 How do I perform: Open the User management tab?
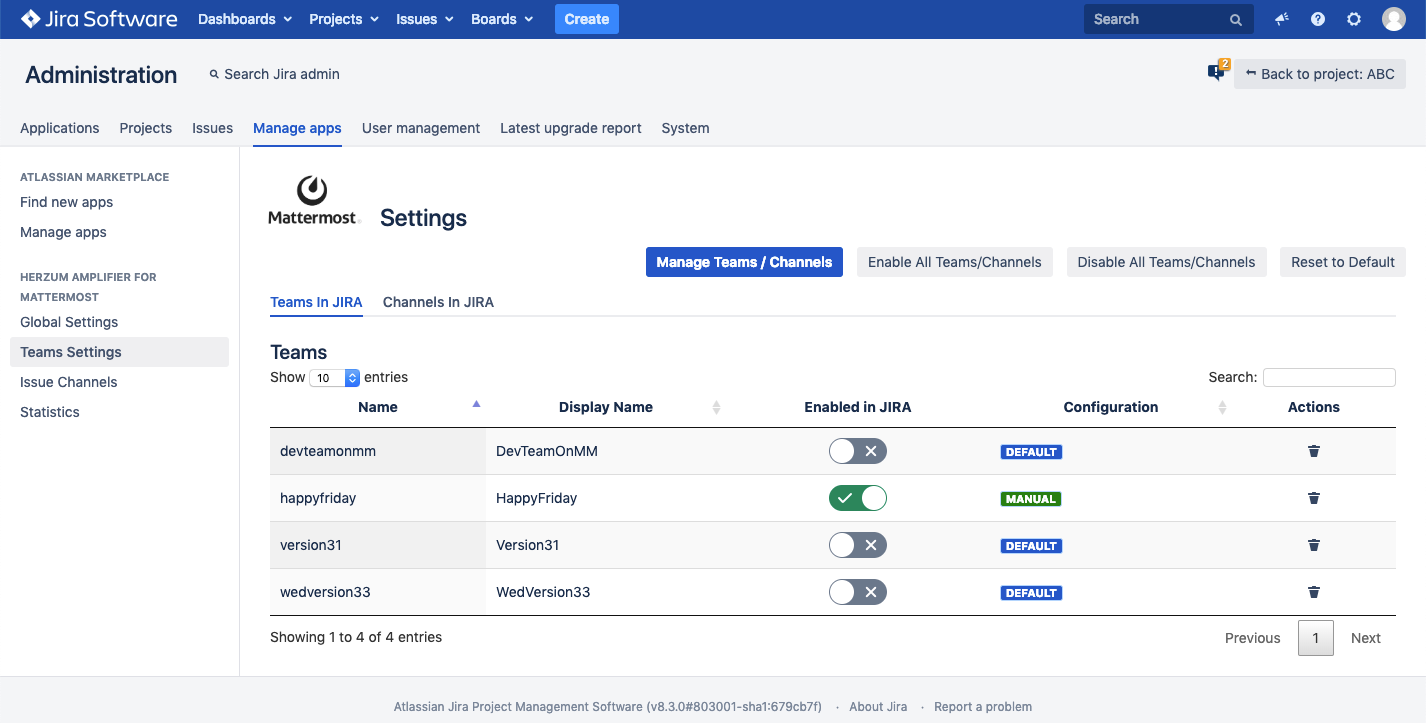pos(420,128)
